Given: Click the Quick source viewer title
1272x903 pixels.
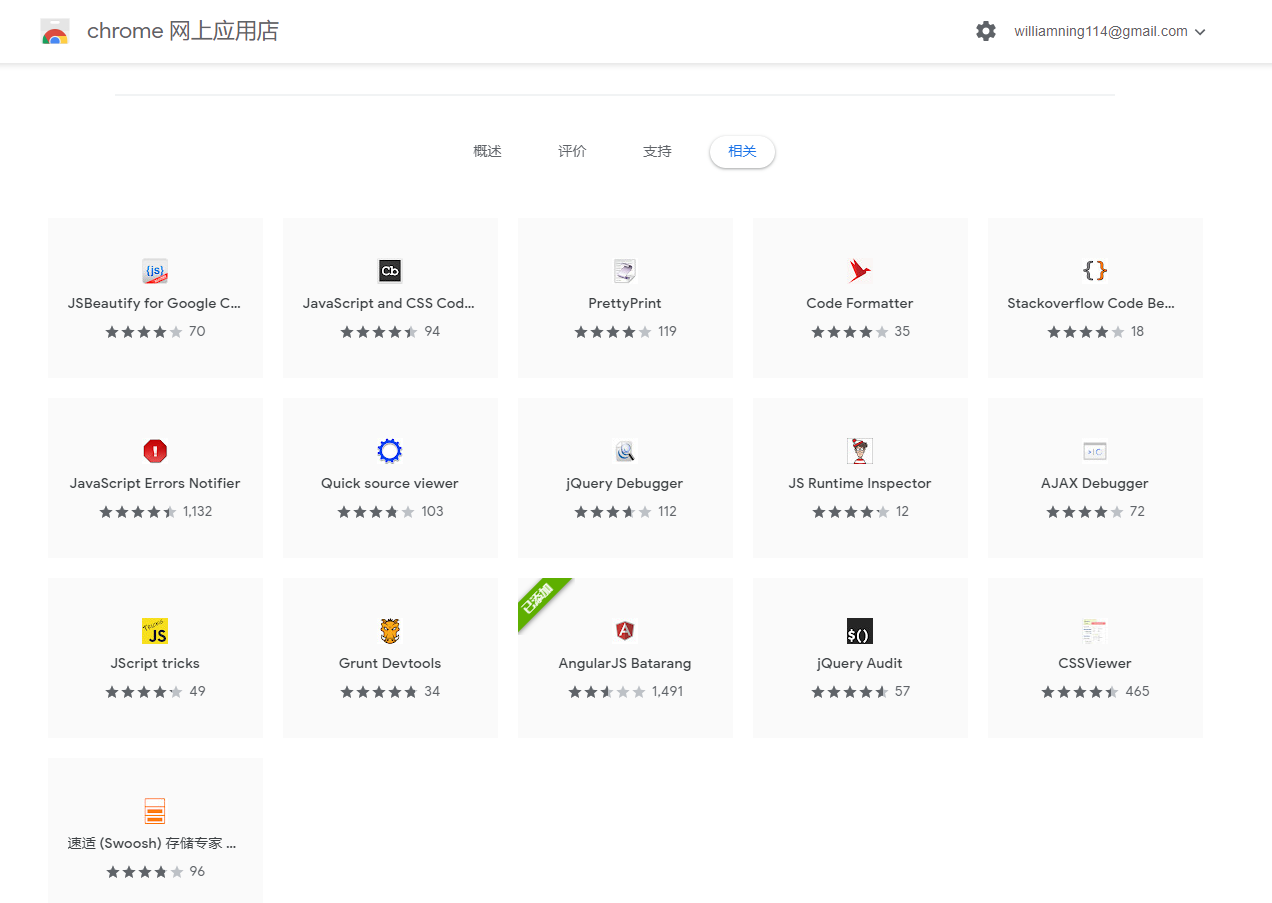Looking at the screenshot, I should coord(390,483).
